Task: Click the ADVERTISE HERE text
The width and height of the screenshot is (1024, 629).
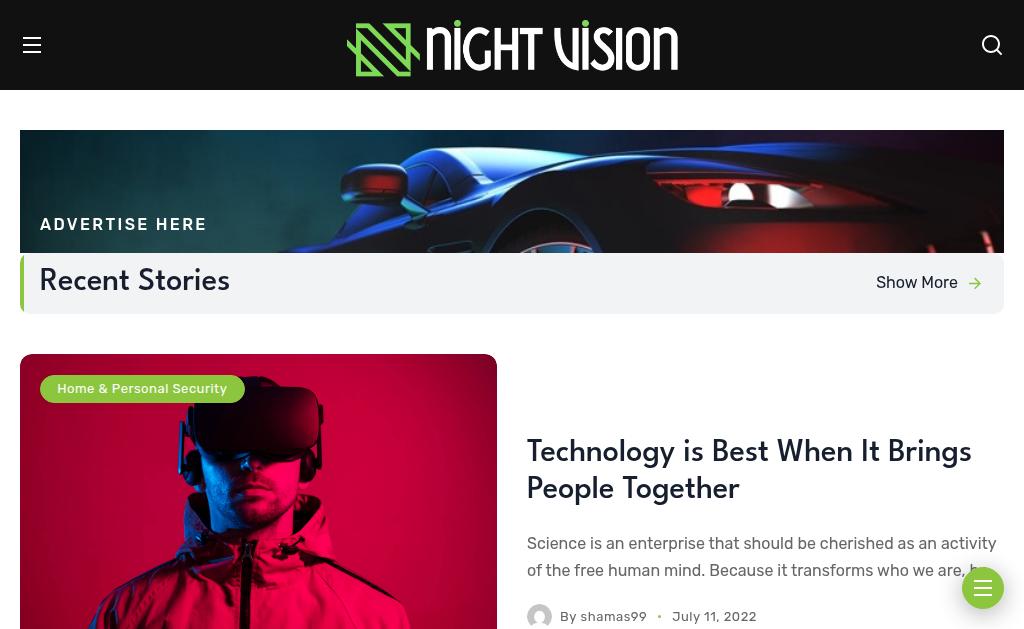Action: pyautogui.click(x=123, y=224)
